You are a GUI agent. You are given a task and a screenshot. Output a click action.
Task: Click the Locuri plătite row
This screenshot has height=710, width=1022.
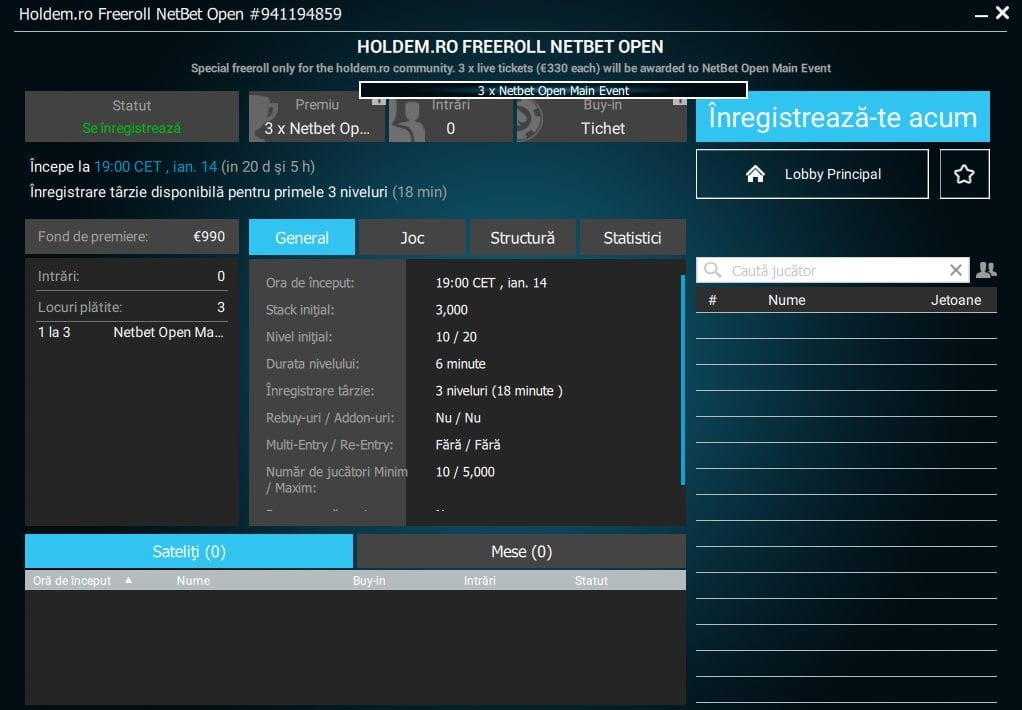click(132, 307)
